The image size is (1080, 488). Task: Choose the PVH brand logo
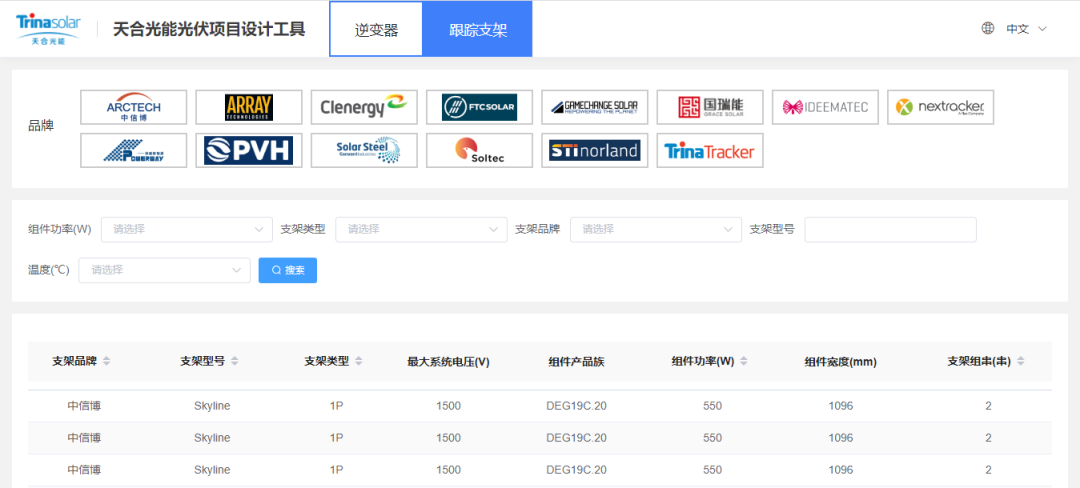tap(249, 151)
